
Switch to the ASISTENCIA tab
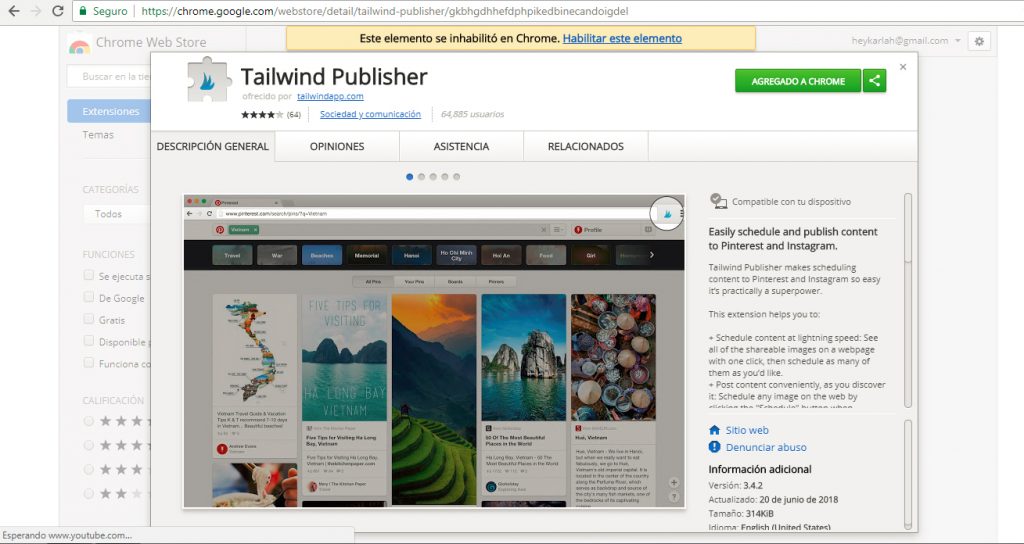(x=461, y=146)
